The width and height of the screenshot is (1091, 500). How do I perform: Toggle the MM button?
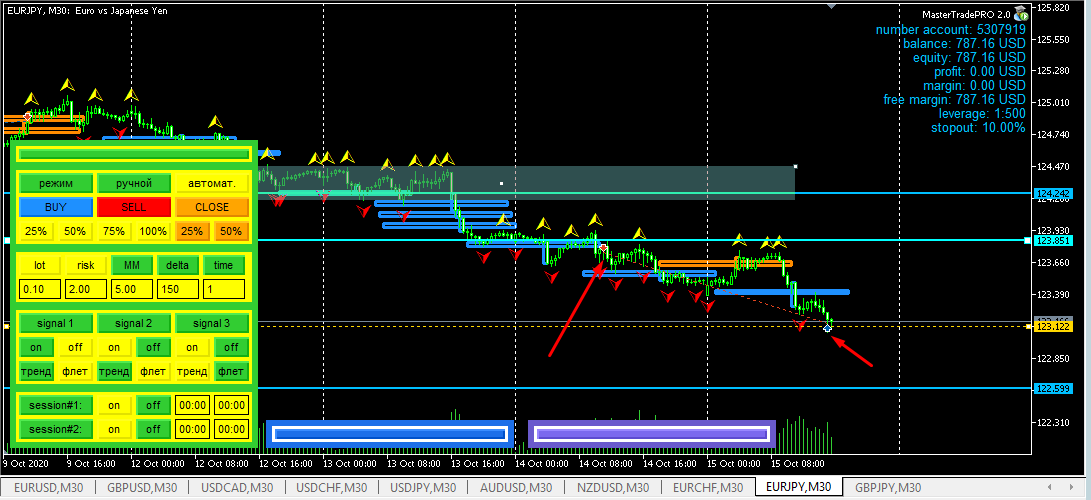click(x=132, y=265)
